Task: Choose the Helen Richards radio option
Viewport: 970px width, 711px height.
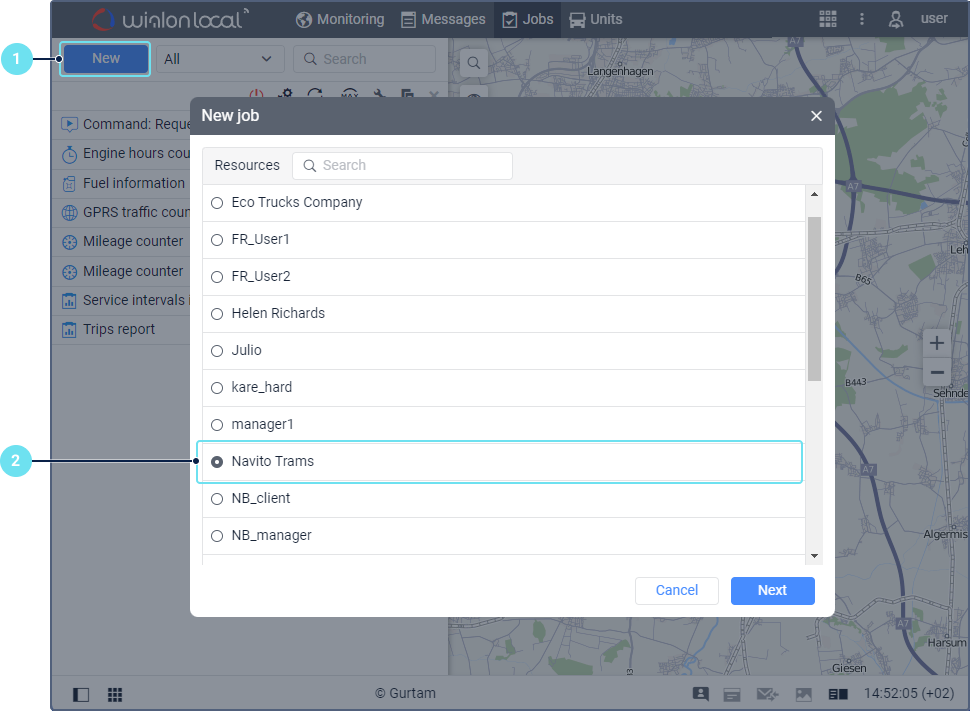Action: 217,314
